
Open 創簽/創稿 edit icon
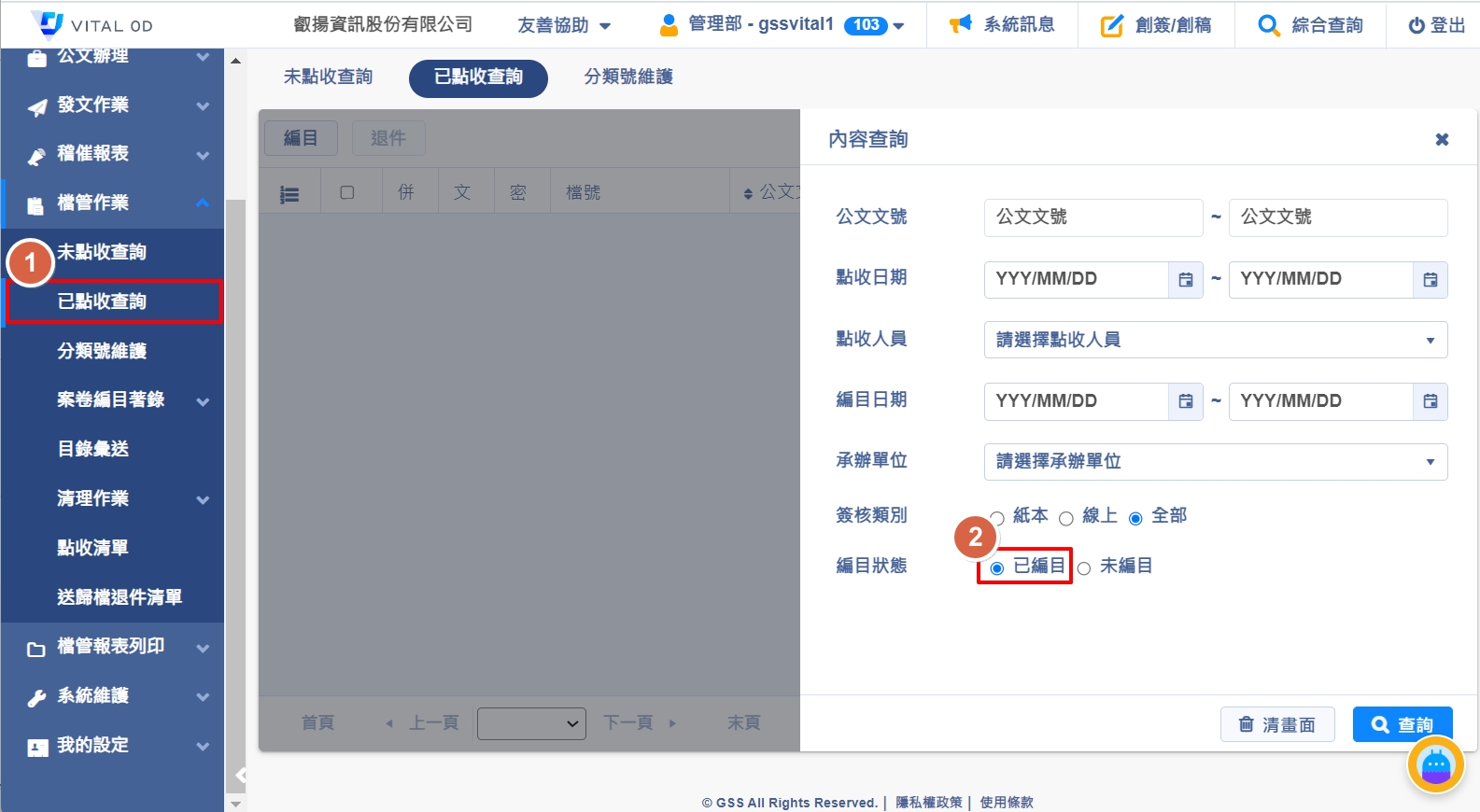point(1111,25)
